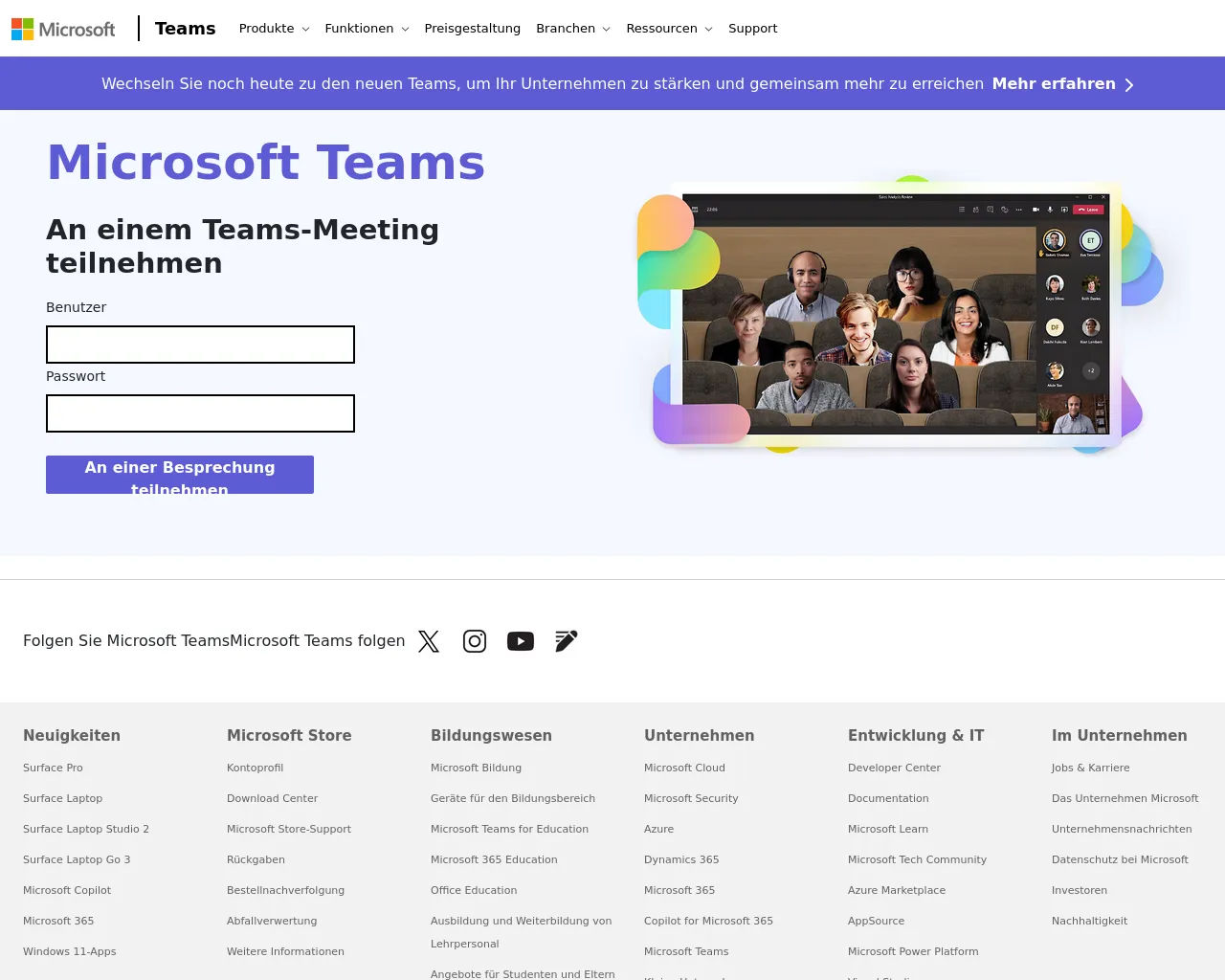This screenshot has height=980, width=1225.
Task: Open Microsoft 365 Education link
Action: [494, 859]
